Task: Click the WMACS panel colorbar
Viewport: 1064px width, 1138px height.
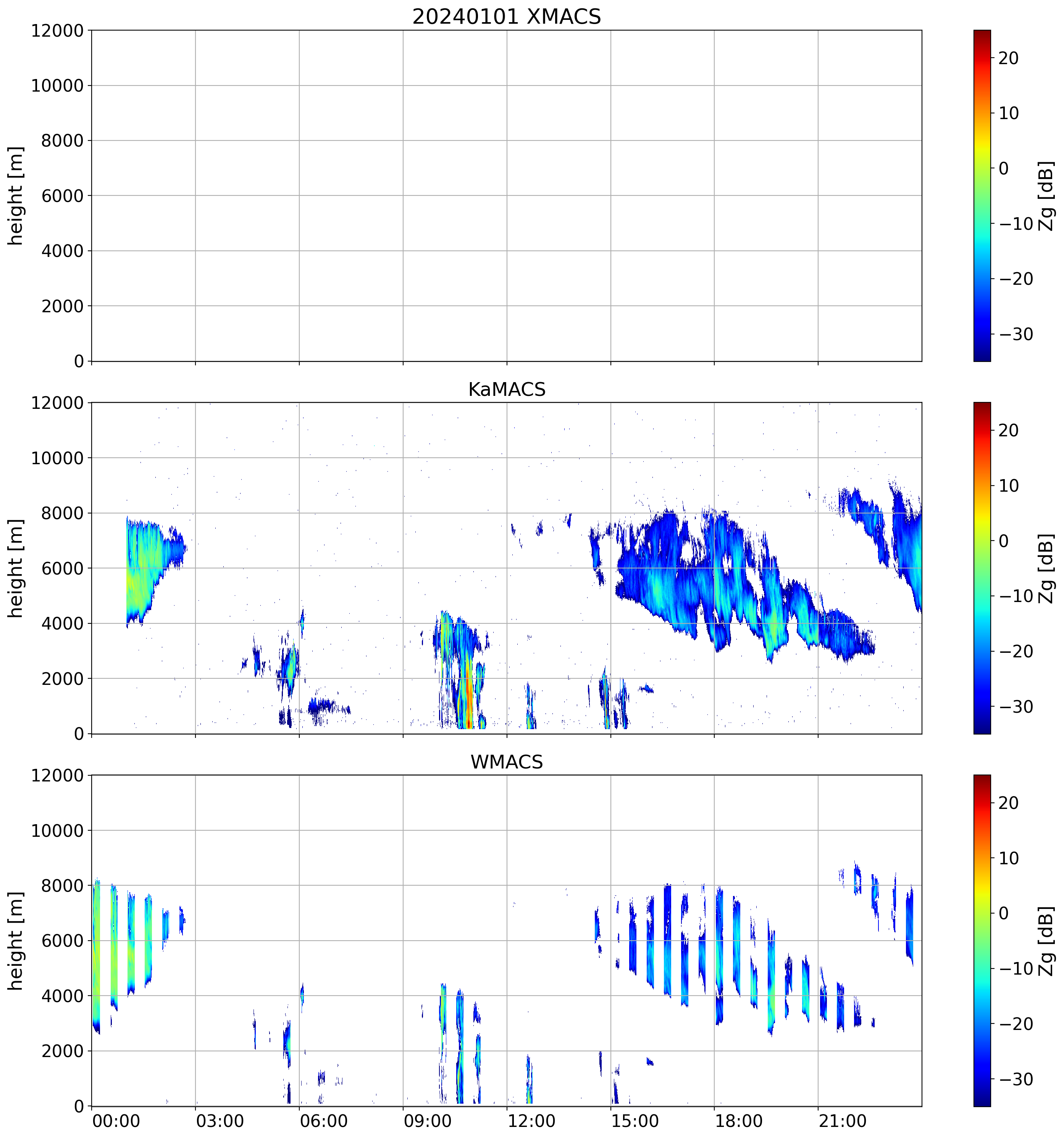Action: click(982, 940)
